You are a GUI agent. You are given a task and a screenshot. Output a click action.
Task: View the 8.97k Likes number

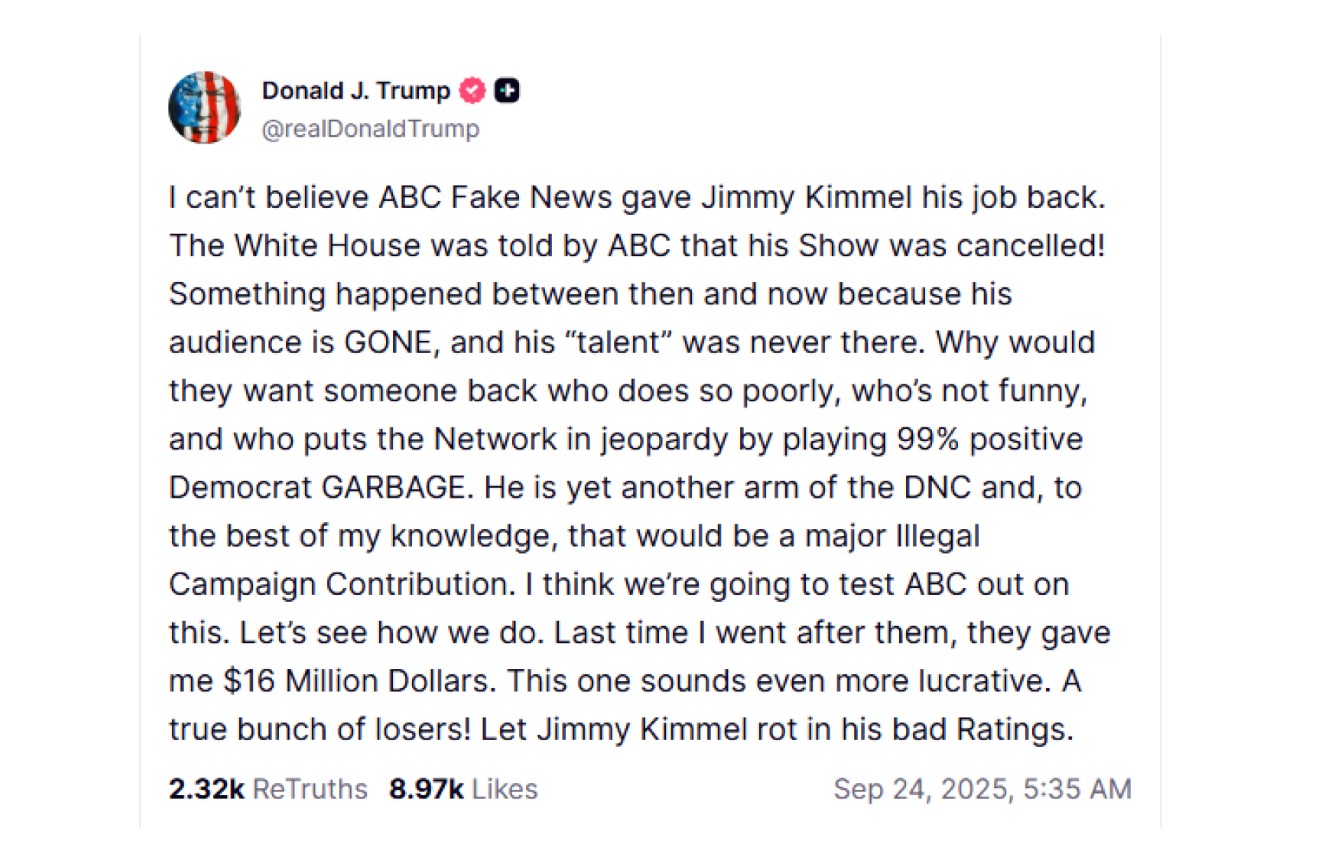pos(426,789)
